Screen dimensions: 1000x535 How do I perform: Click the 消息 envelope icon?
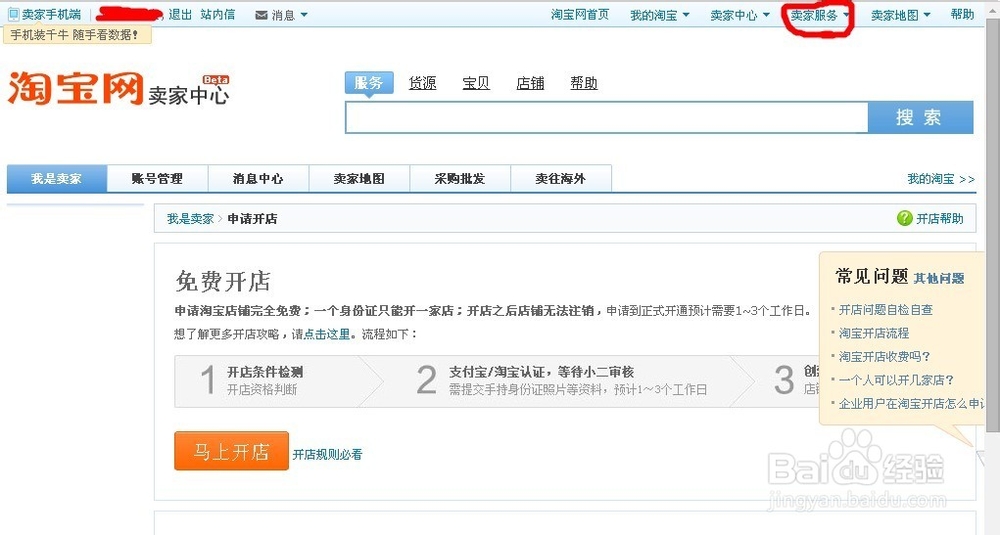pos(261,15)
